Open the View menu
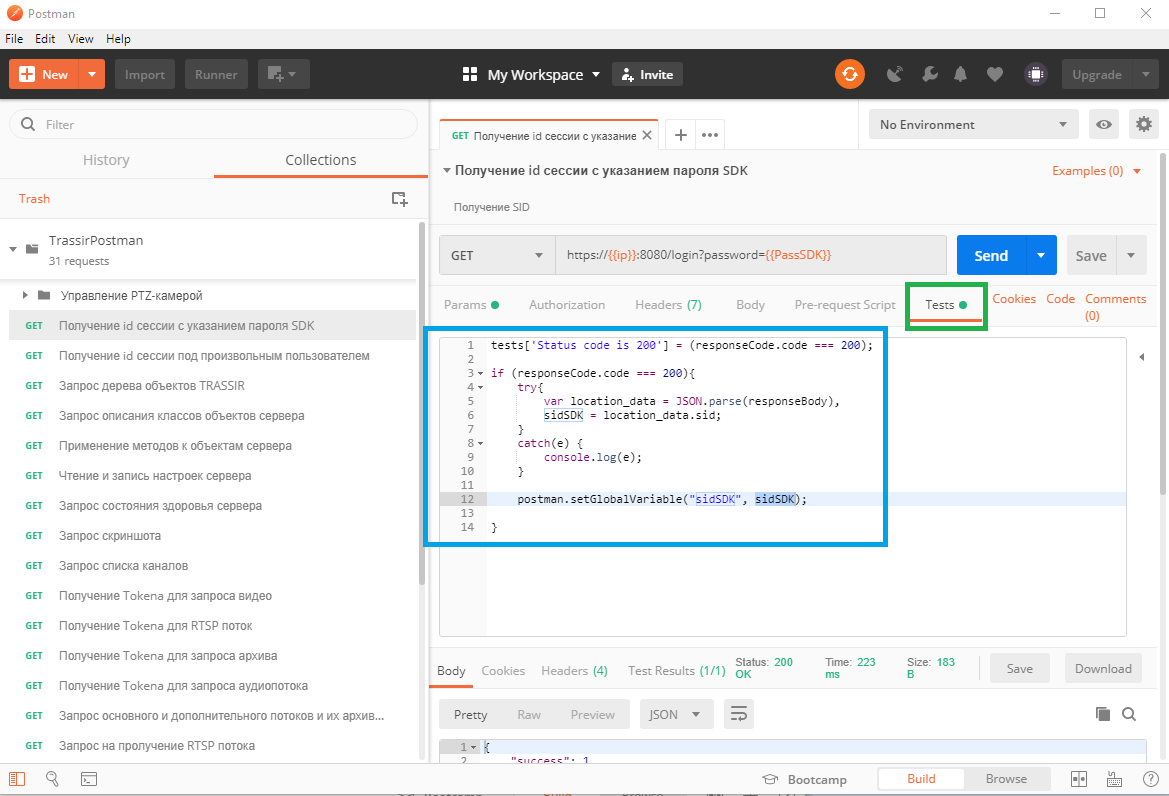Image resolution: width=1169 pixels, height=796 pixels. point(81,39)
